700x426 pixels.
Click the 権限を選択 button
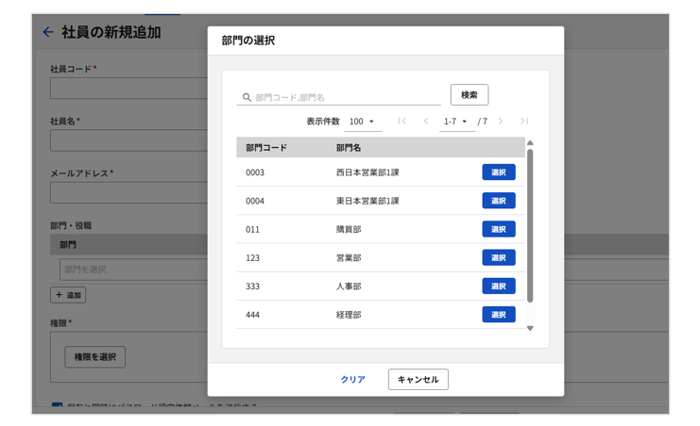[x=95, y=357]
